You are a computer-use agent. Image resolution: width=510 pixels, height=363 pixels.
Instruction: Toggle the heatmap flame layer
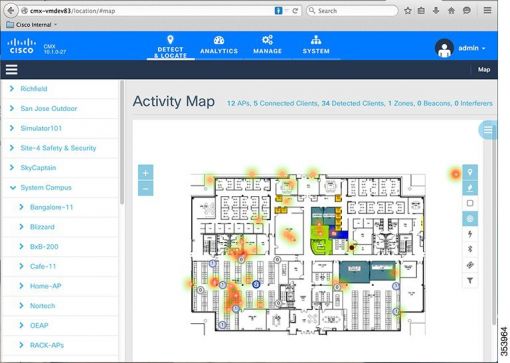tap(470, 188)
